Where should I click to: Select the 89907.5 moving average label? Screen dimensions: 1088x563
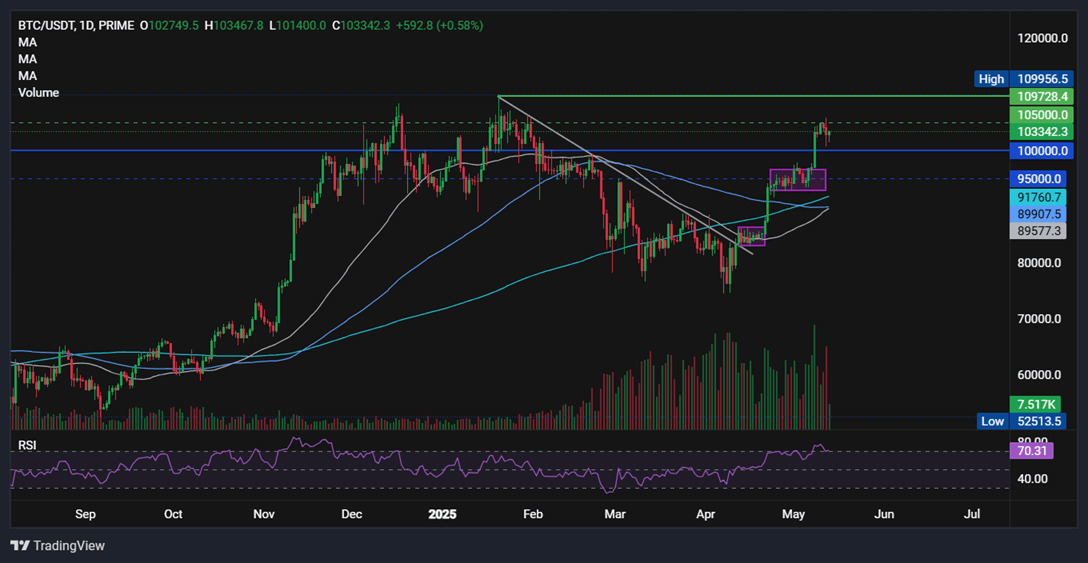click(x=1040, y=214)
